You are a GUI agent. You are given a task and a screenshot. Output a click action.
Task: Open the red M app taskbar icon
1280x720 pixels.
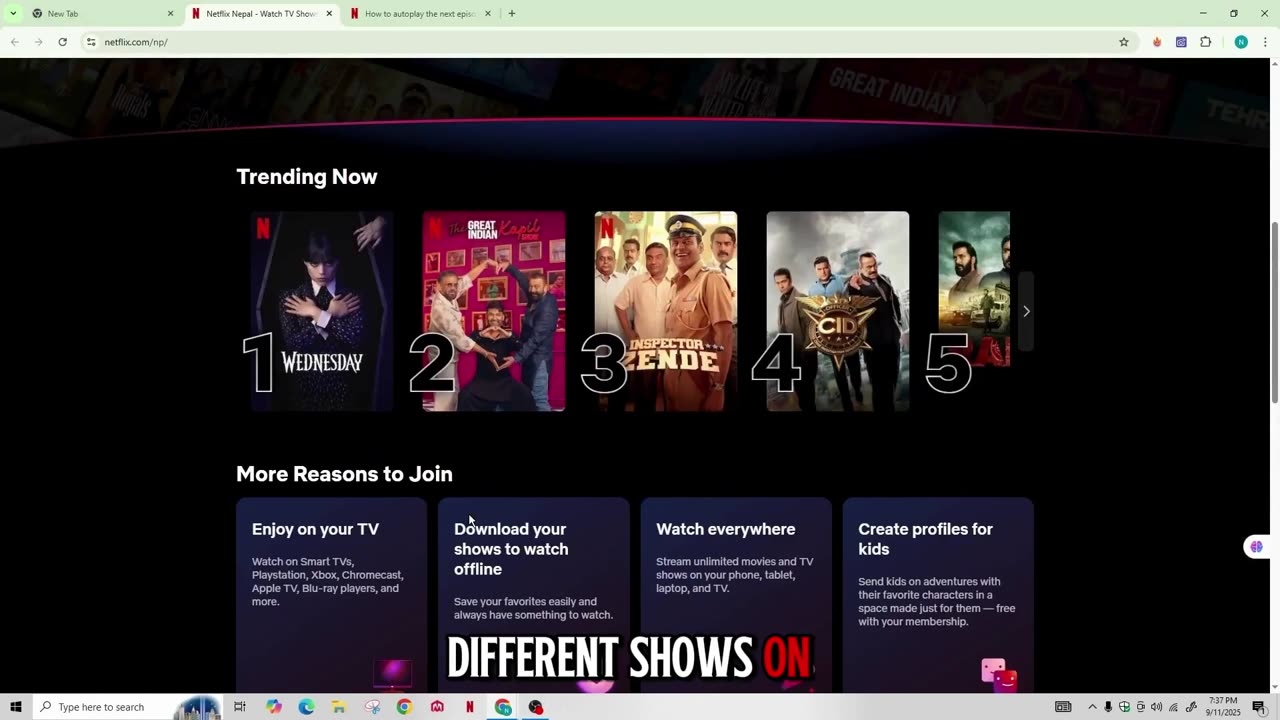pyautogui.click(x=437, y=707)
